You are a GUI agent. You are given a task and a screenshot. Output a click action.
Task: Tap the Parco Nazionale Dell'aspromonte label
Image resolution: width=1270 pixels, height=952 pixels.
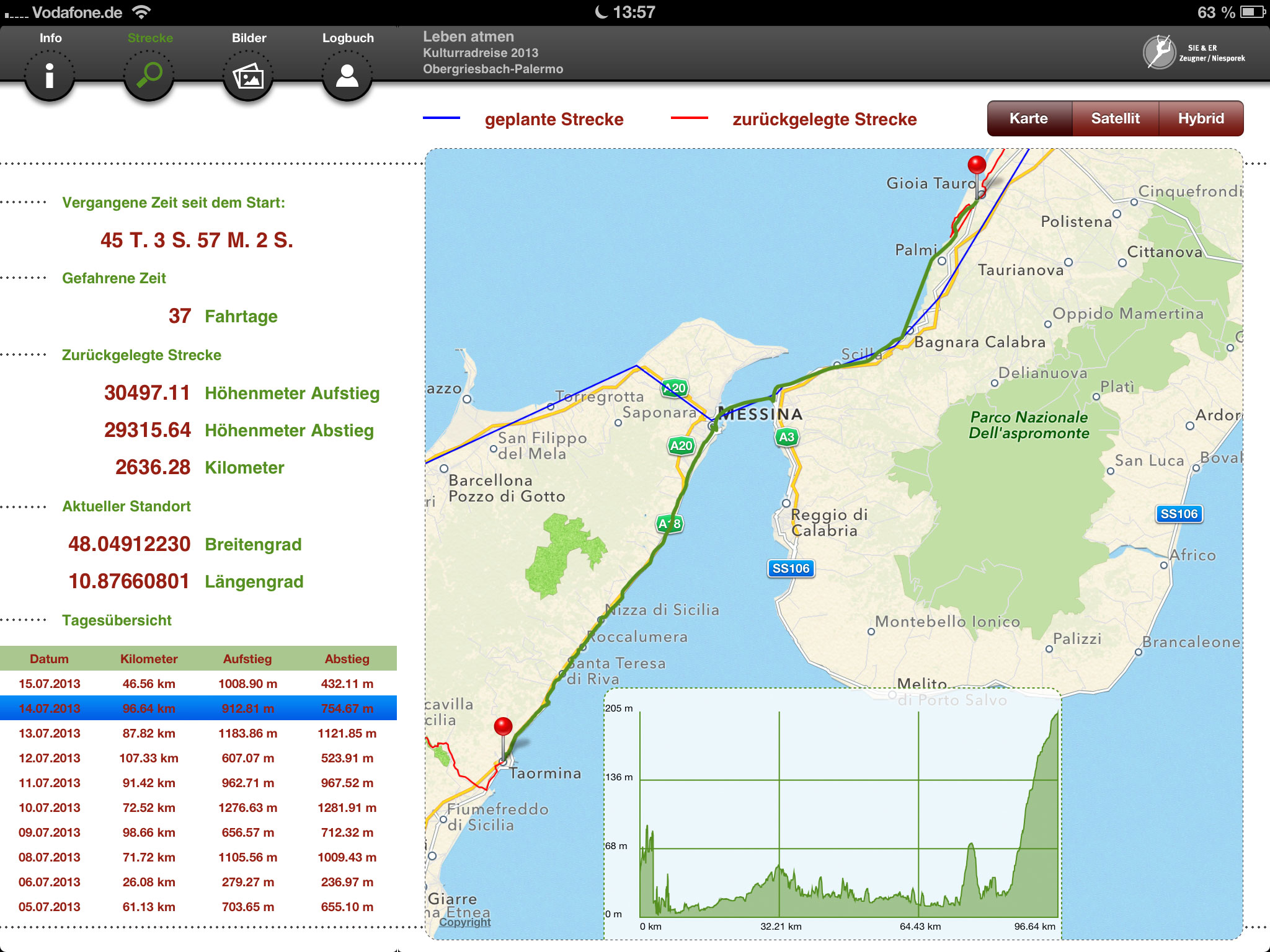coord(1029,425)
